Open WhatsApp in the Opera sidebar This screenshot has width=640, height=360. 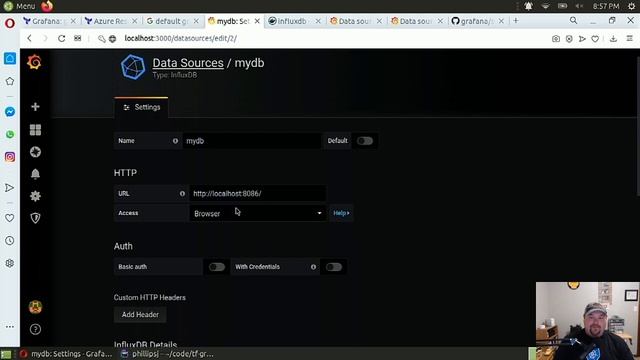click(10, 134)
